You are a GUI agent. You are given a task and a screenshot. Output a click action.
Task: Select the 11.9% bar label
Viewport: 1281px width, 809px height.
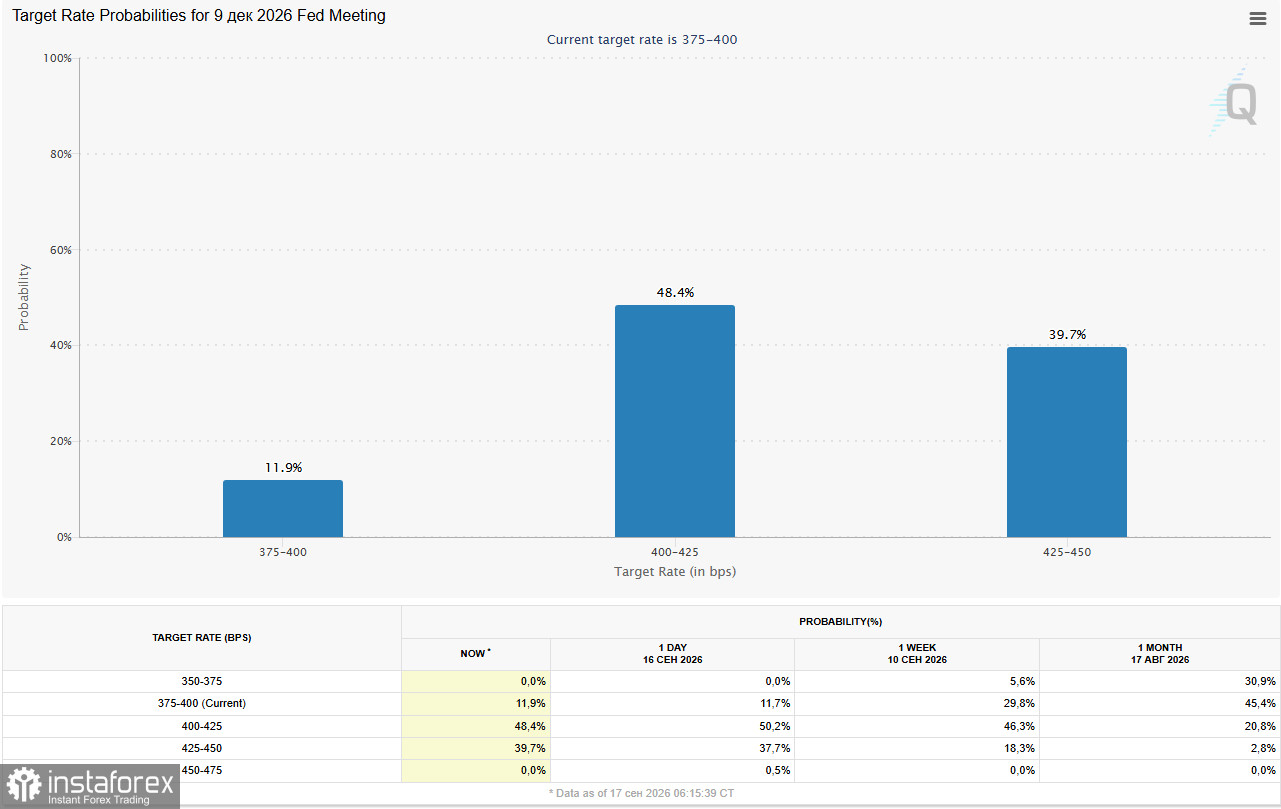click(283, 467)
